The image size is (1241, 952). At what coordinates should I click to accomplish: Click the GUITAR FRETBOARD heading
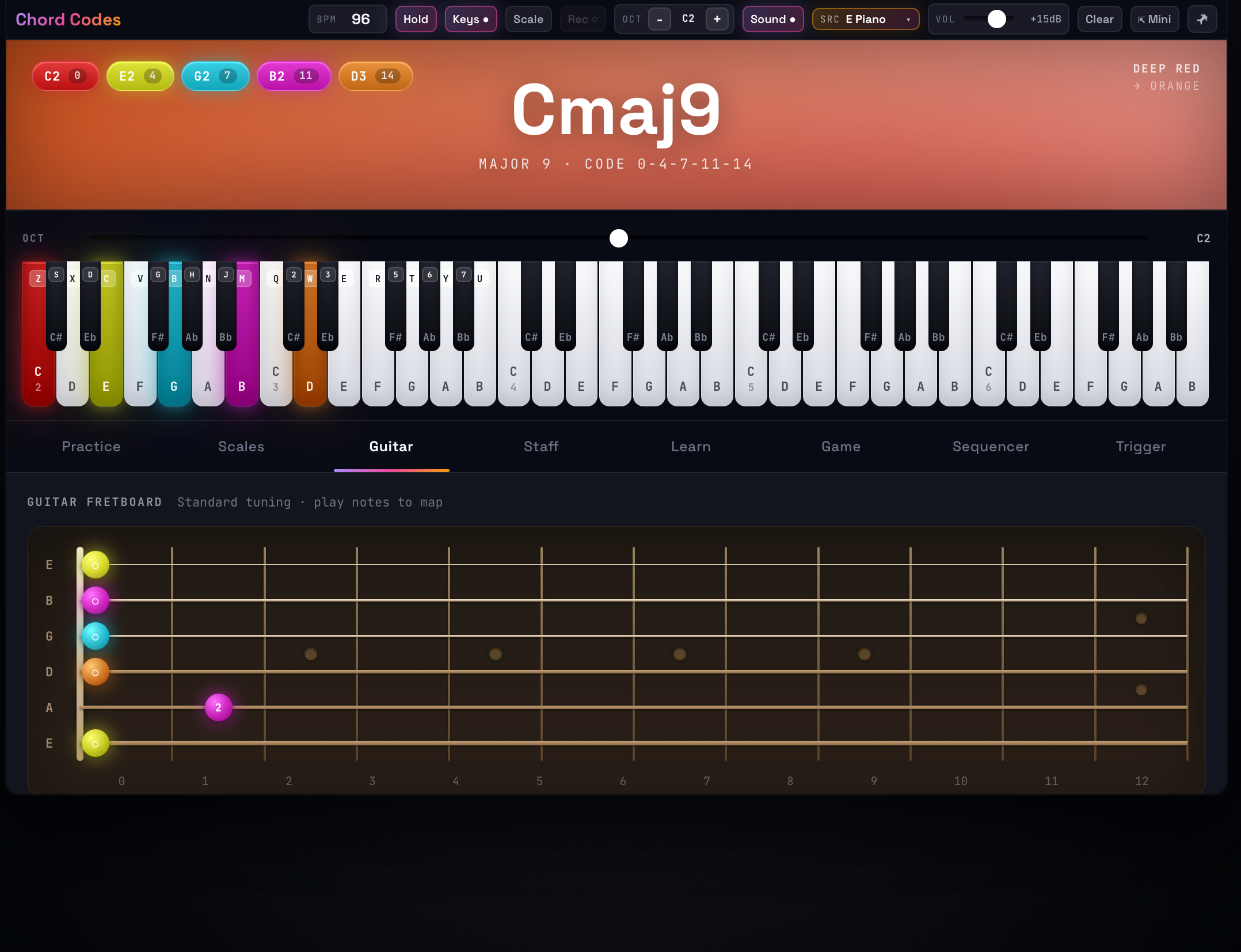tap(94, 502)
